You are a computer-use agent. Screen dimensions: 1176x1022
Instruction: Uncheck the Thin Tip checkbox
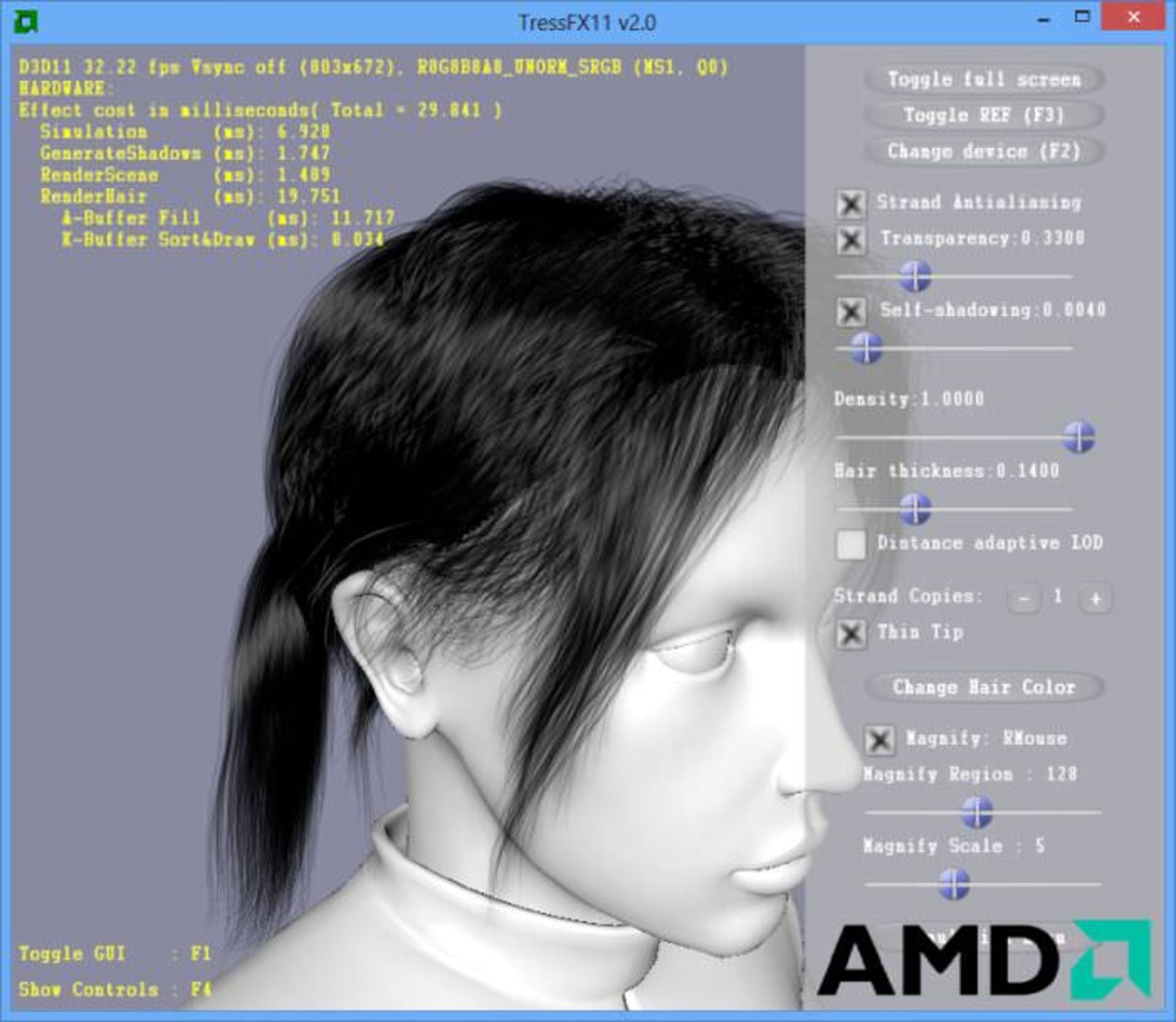point(851,634)
